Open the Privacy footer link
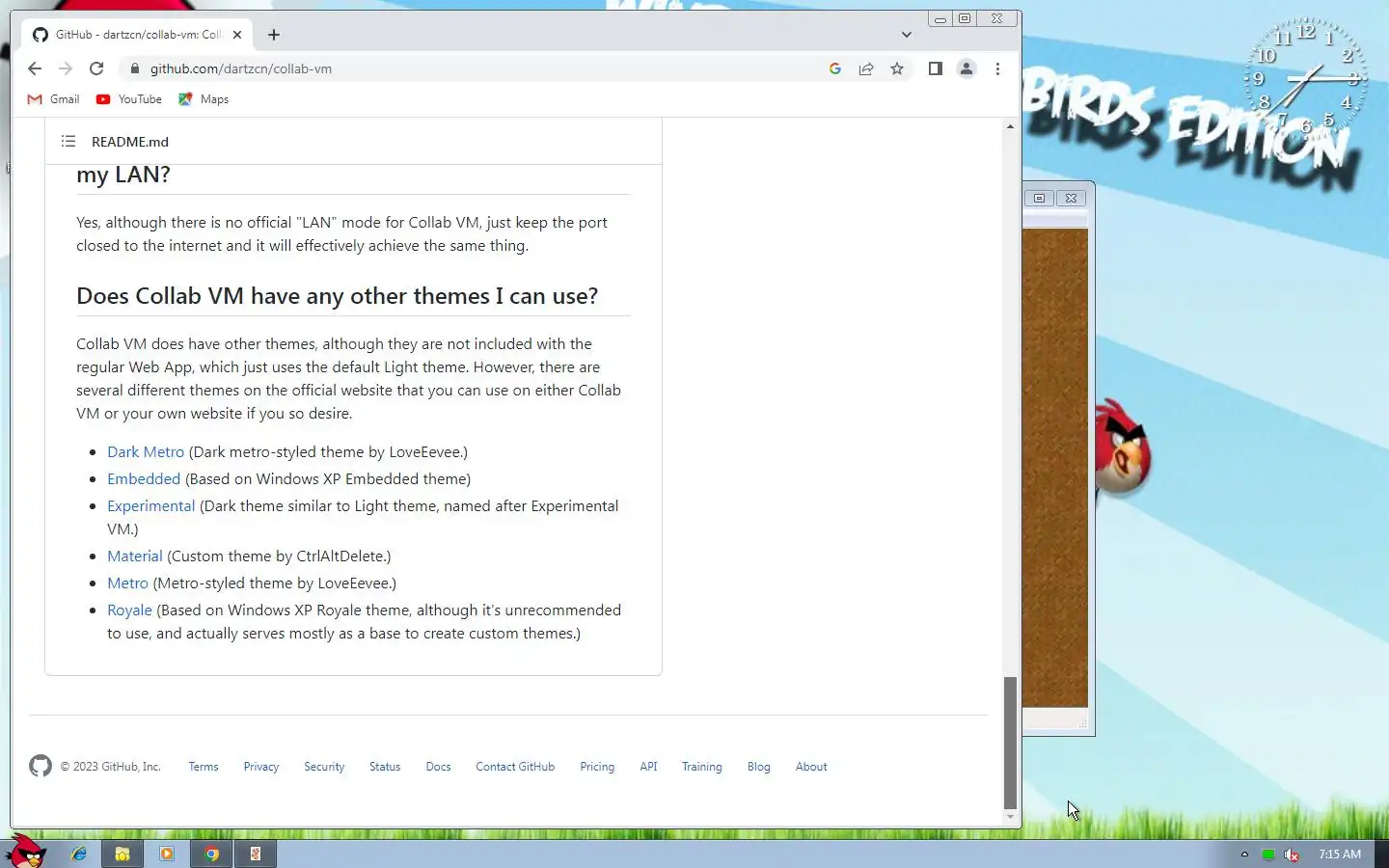The width and height of the screenshot is (1389, 868). (260, 767)
